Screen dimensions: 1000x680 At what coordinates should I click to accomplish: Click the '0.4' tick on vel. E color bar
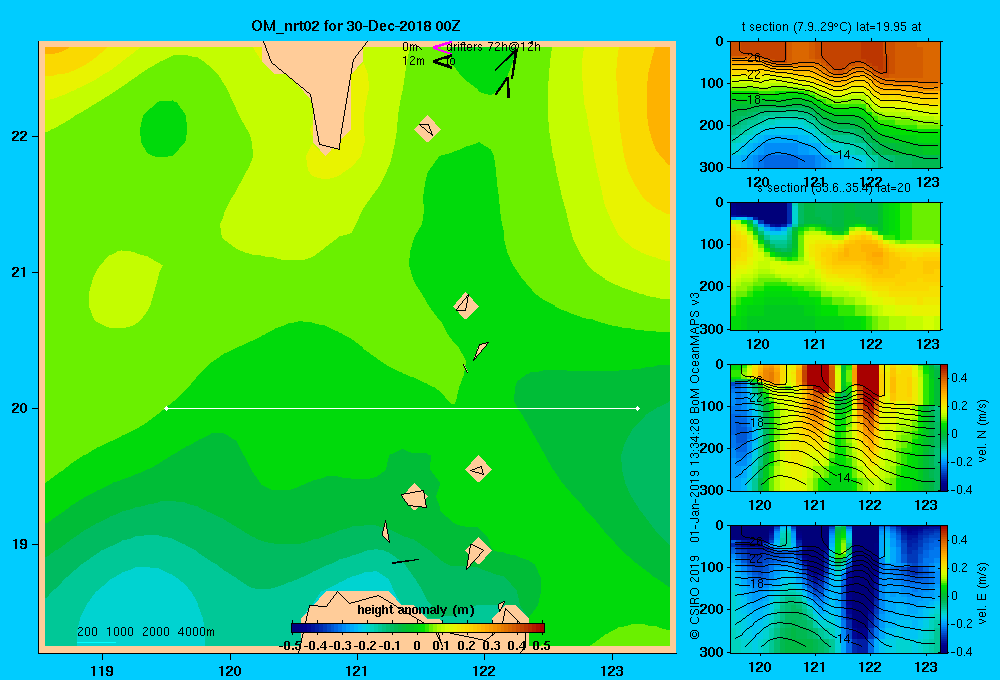pyautogui.click(x=959, y=540)
